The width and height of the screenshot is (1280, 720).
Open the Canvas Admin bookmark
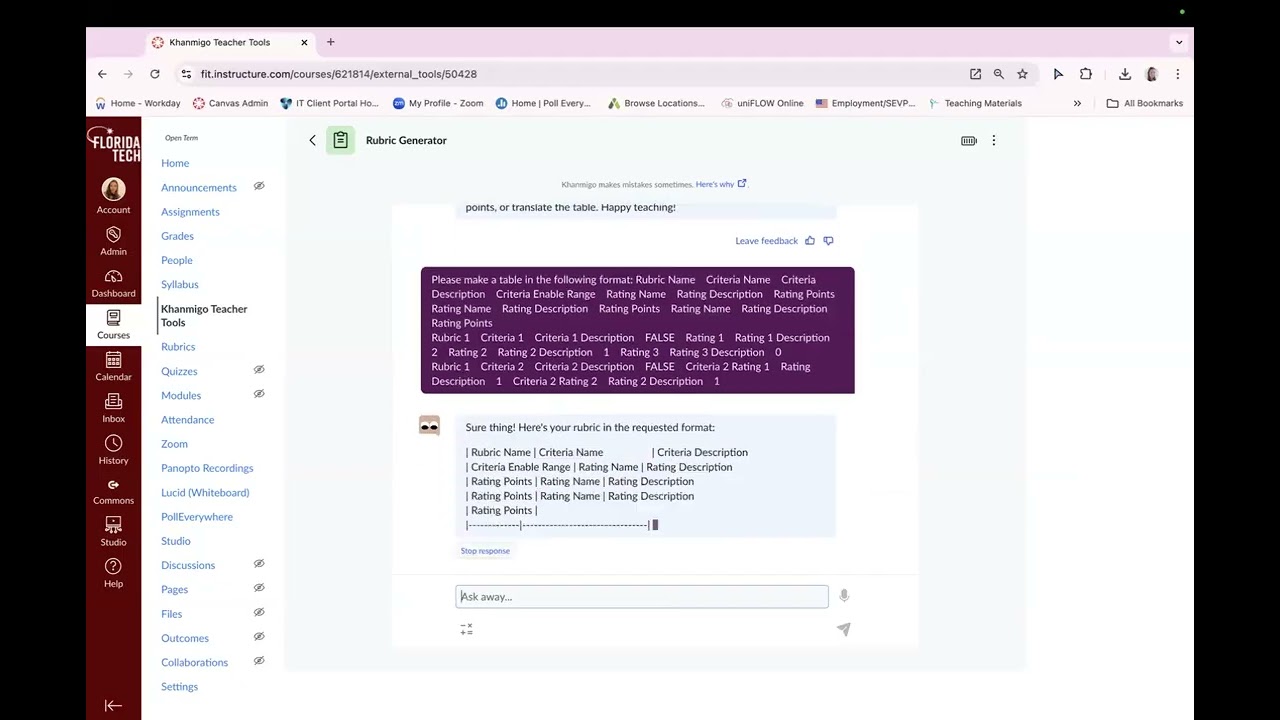coord(230,103)
